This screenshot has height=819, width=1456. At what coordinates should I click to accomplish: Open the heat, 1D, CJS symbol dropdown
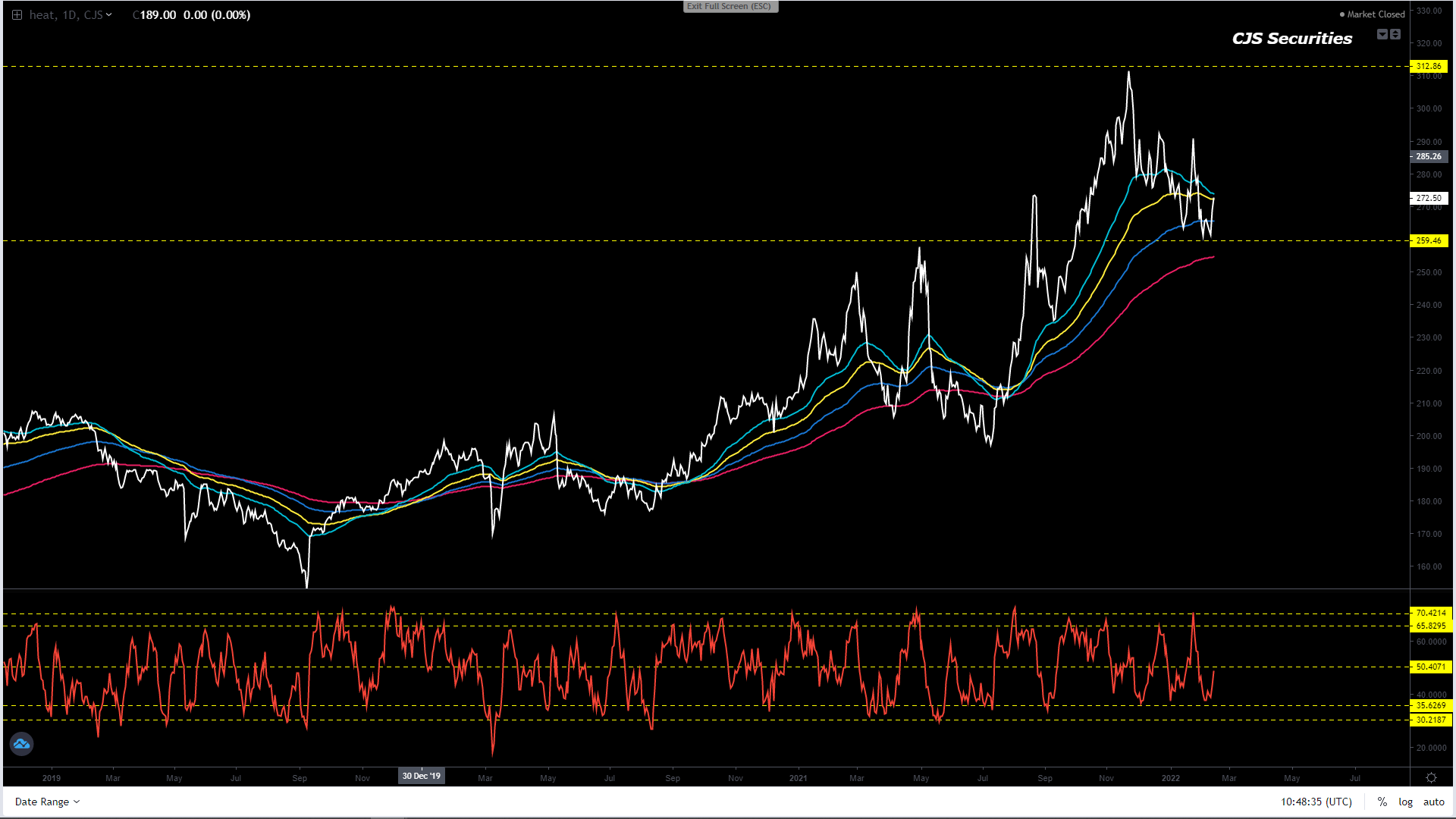(71, 15)
